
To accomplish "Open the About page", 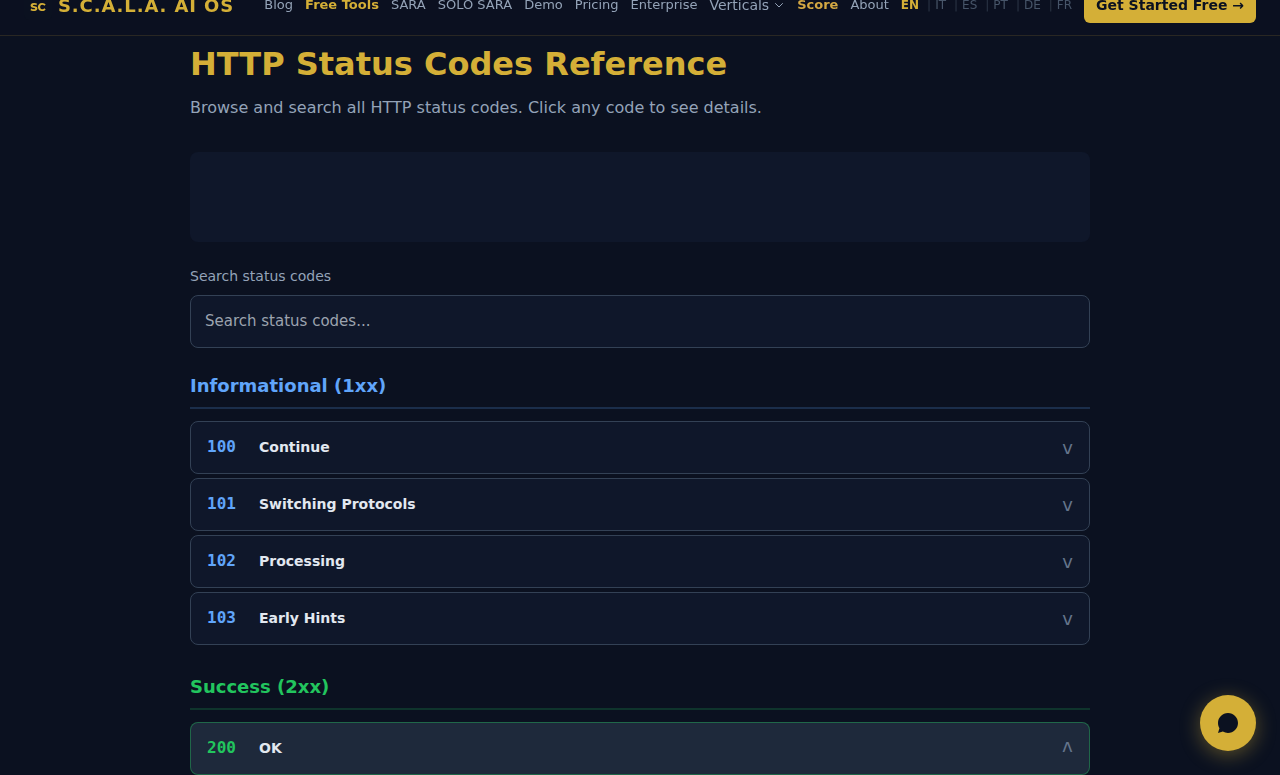I will [869, 6].
